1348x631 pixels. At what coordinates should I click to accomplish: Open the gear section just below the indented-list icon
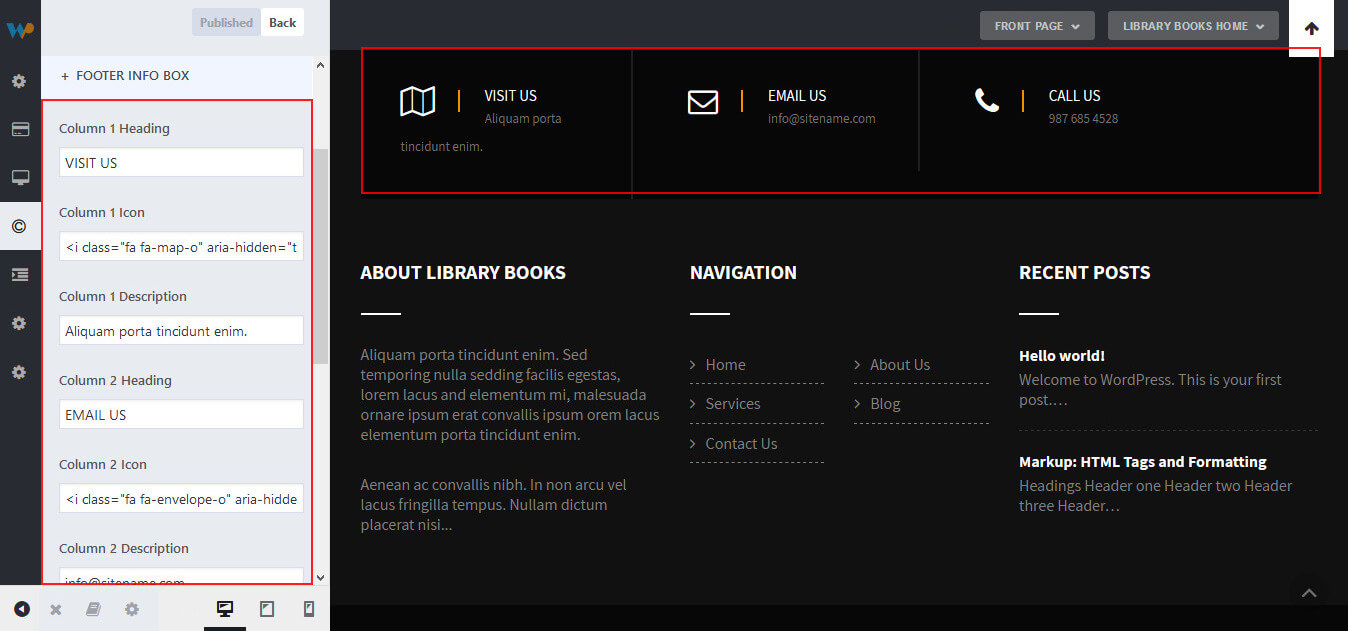tap(19, 323)
